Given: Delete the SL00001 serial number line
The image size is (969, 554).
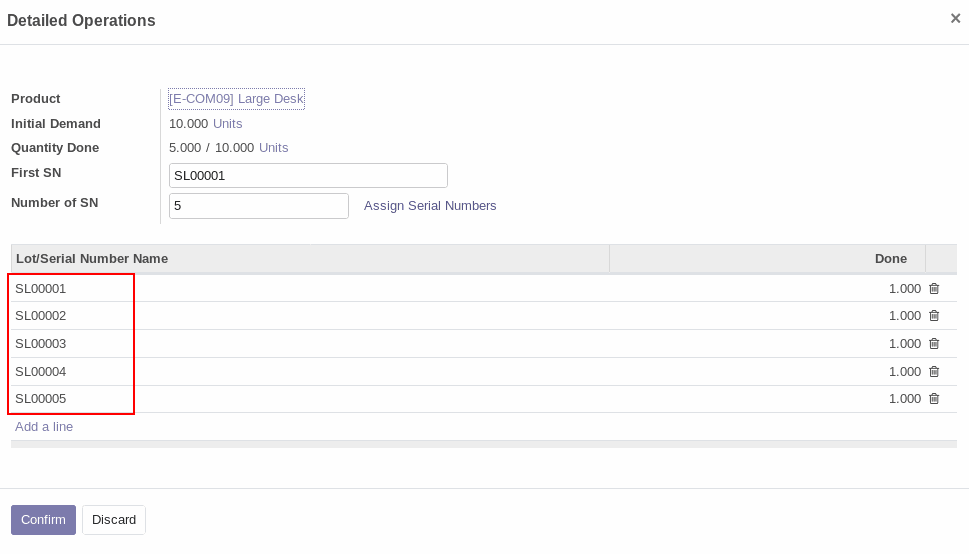Looking at the screenshot, I should coord(934,289).
